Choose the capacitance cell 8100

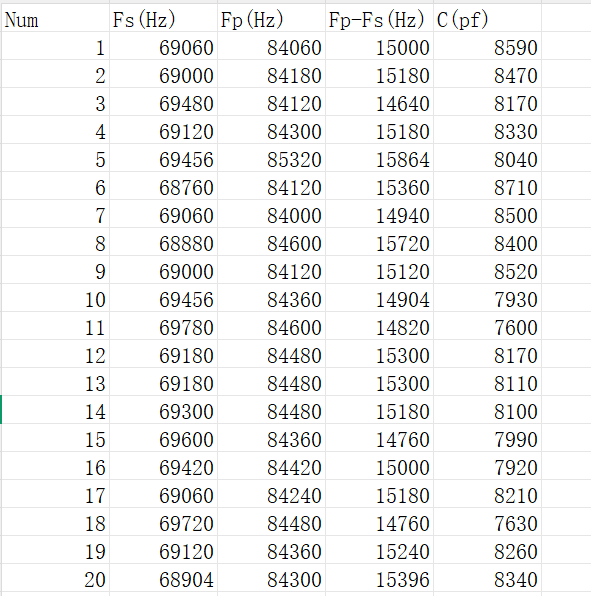(x=487, y=410)
